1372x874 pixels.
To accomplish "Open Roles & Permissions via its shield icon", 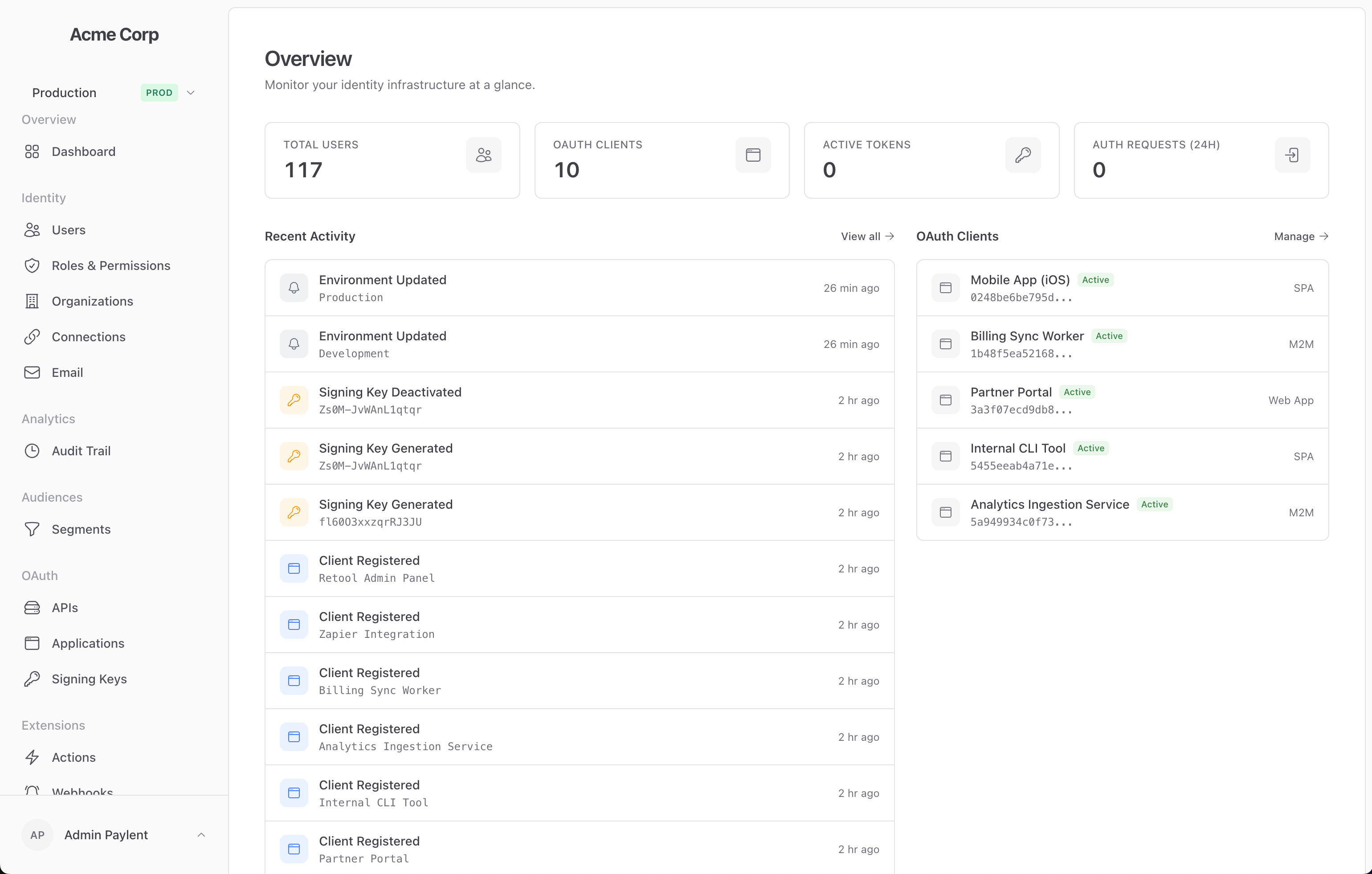I will pos(32,265).
